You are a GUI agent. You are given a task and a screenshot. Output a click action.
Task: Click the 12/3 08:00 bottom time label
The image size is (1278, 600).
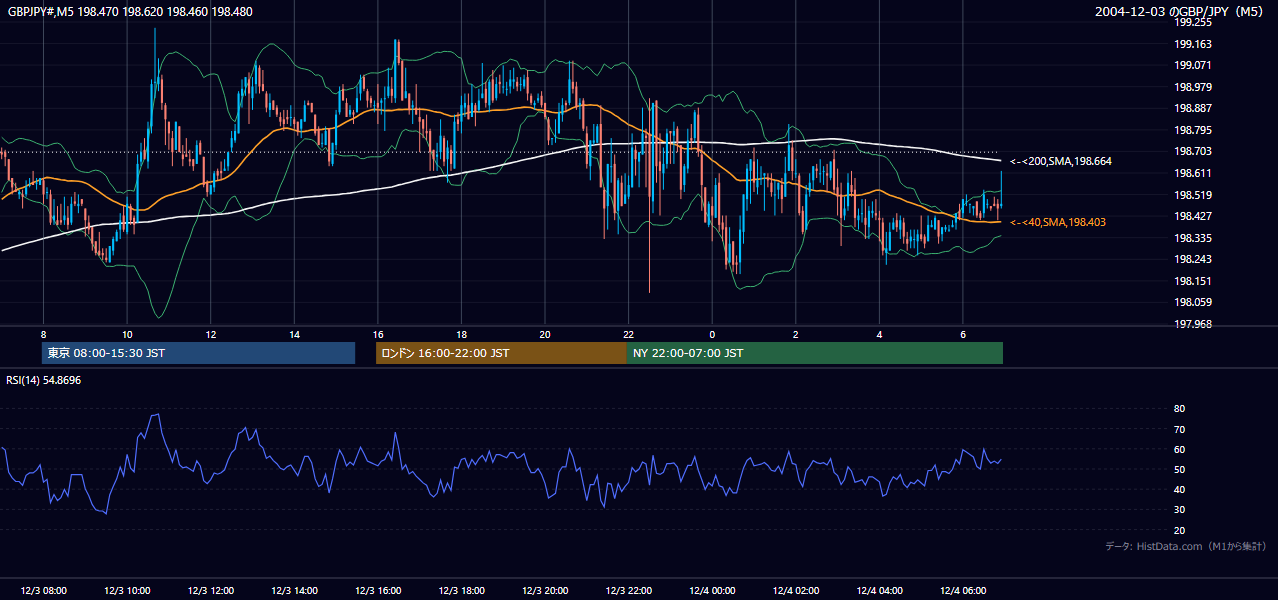pos(43,591)
